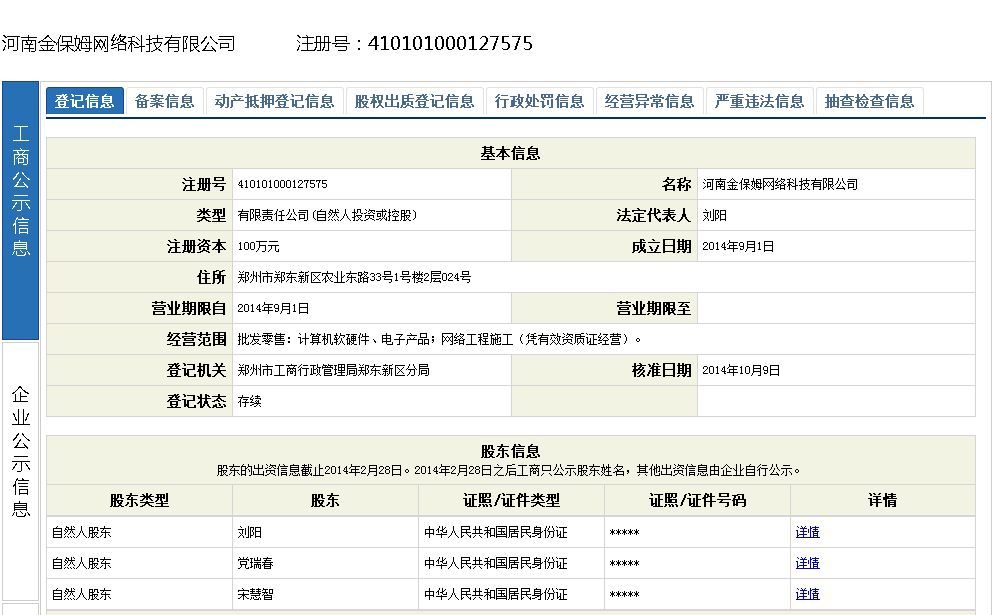Click the 注册资本 field label
This screenshot has height=615, width=996.
coord(196,247)
